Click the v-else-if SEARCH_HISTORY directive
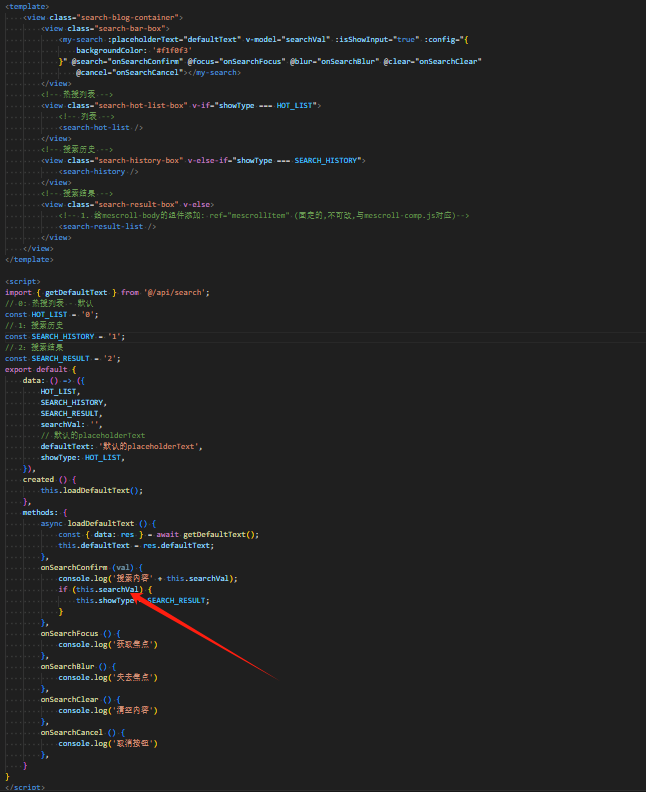This screenshot has height=792, width=646. (x=274, y=161)
